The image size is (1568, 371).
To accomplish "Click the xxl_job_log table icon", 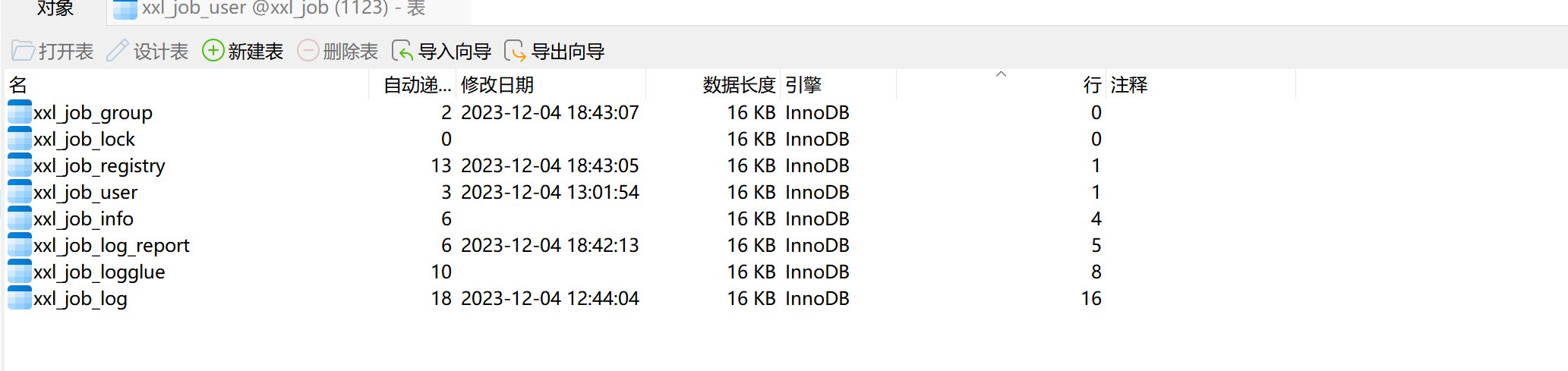I will coord(20,298).
